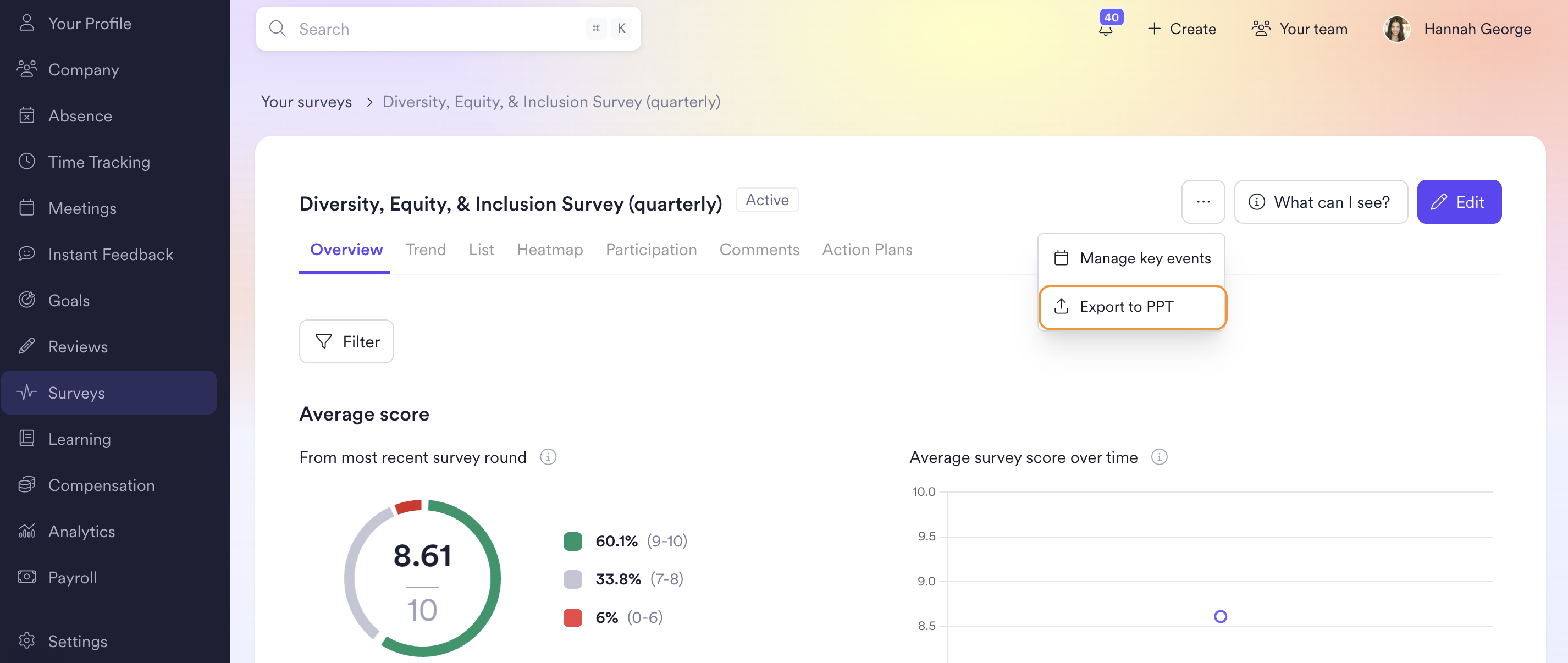This screenshot has height=663, width=1568.
Task: Choose Manage key events option
Action: coord(1131,258)
